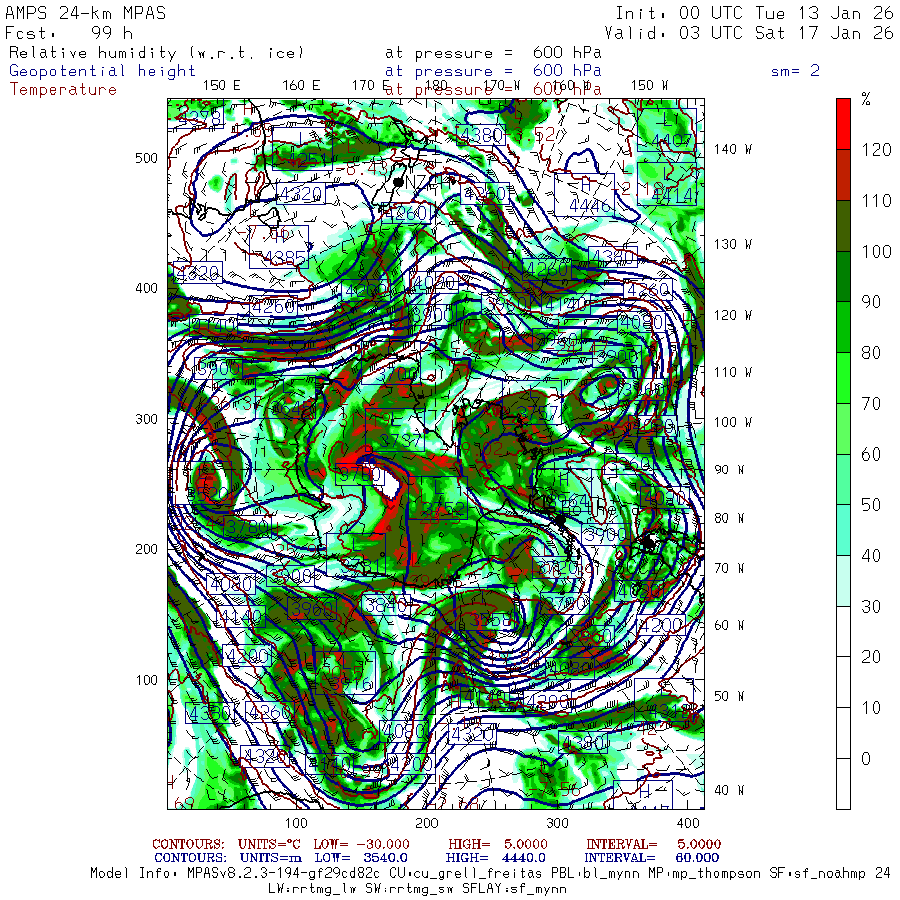The image size is (900, 900).
Task: Click the '40 W' longitude label
Action: [729, 790]
